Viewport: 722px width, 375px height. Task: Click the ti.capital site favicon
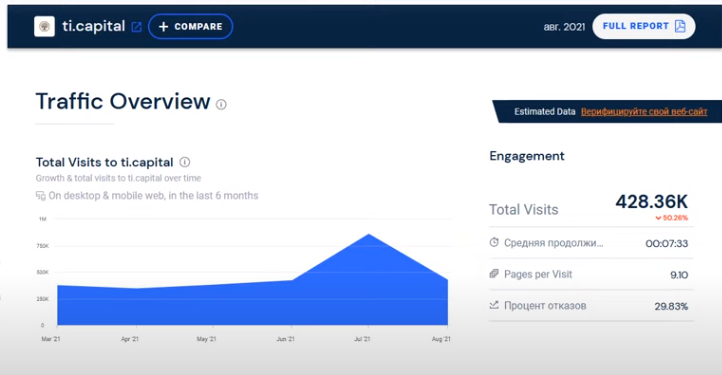[x=44, y=26]
